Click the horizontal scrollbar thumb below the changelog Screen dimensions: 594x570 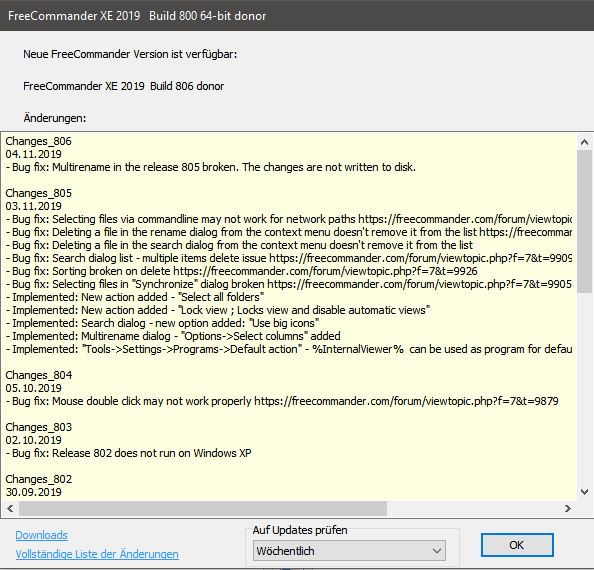pos(203,508)
